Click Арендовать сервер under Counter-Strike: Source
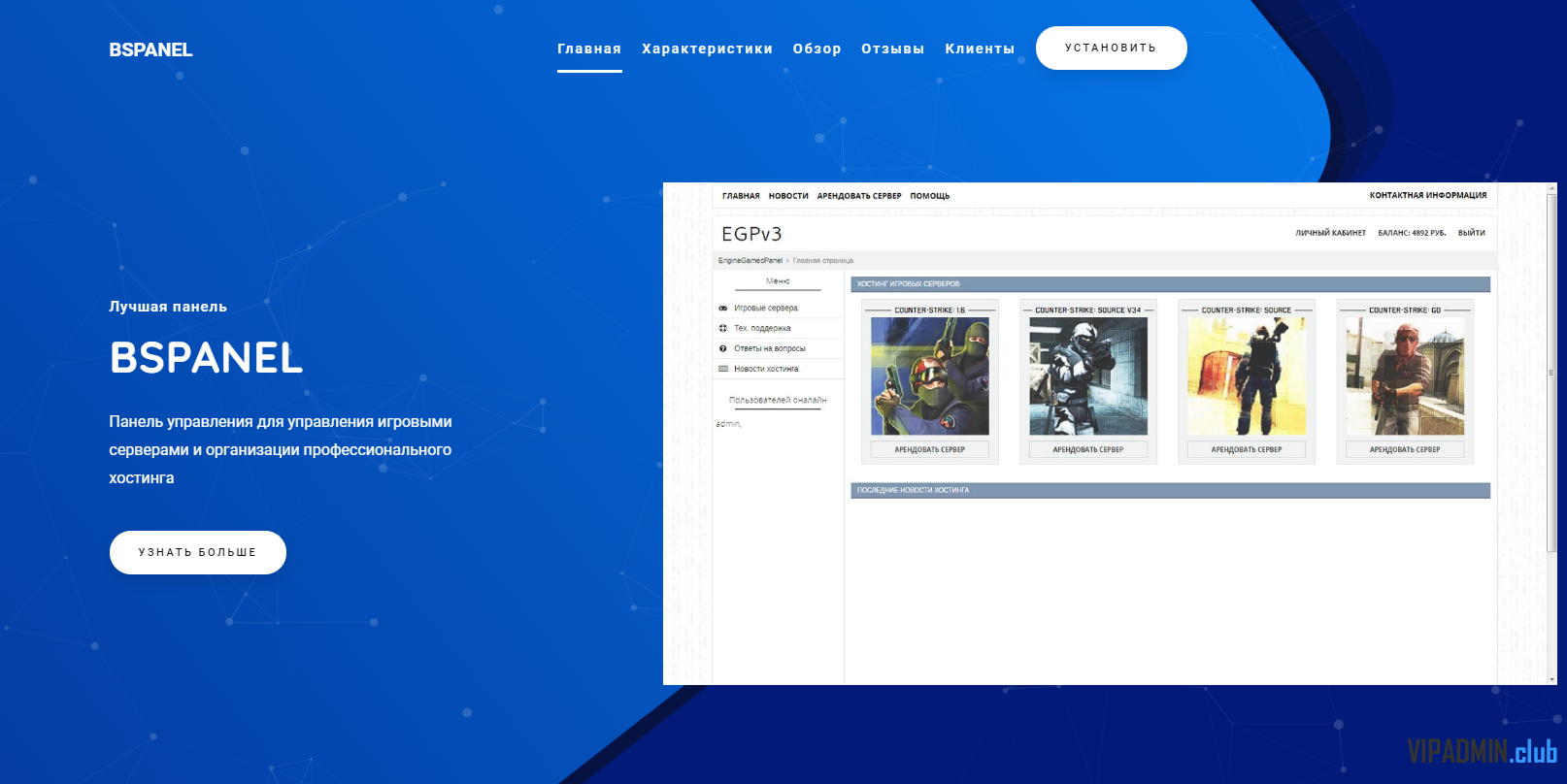 tap(1247, 450)
